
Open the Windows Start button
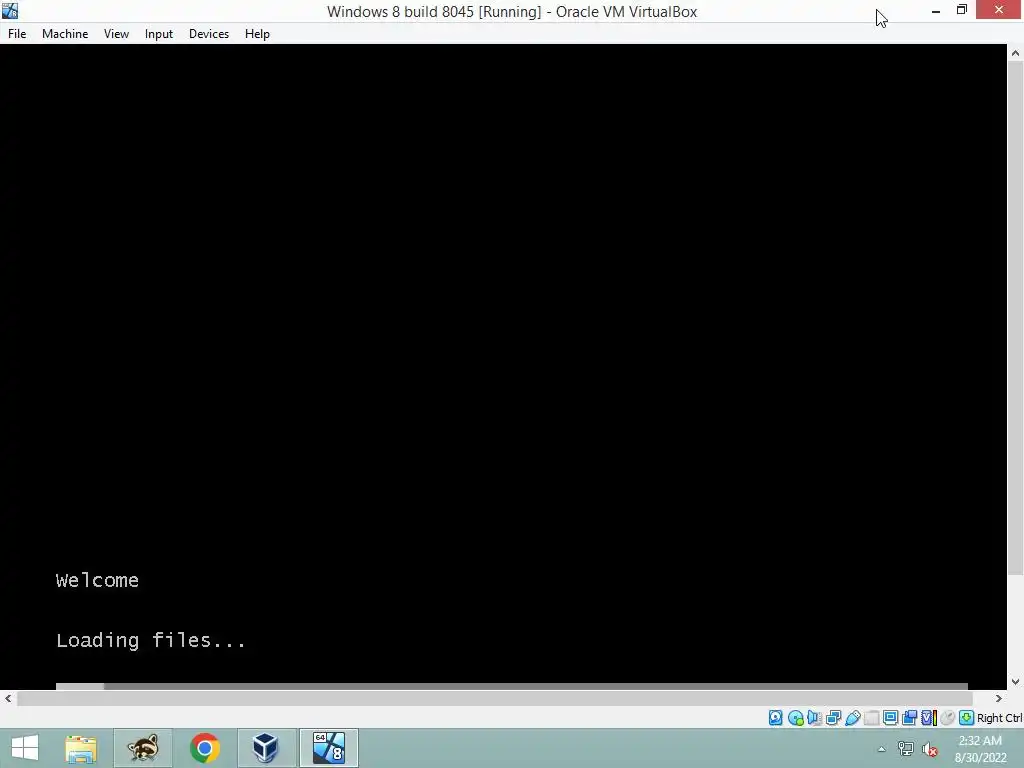[25, 748]
